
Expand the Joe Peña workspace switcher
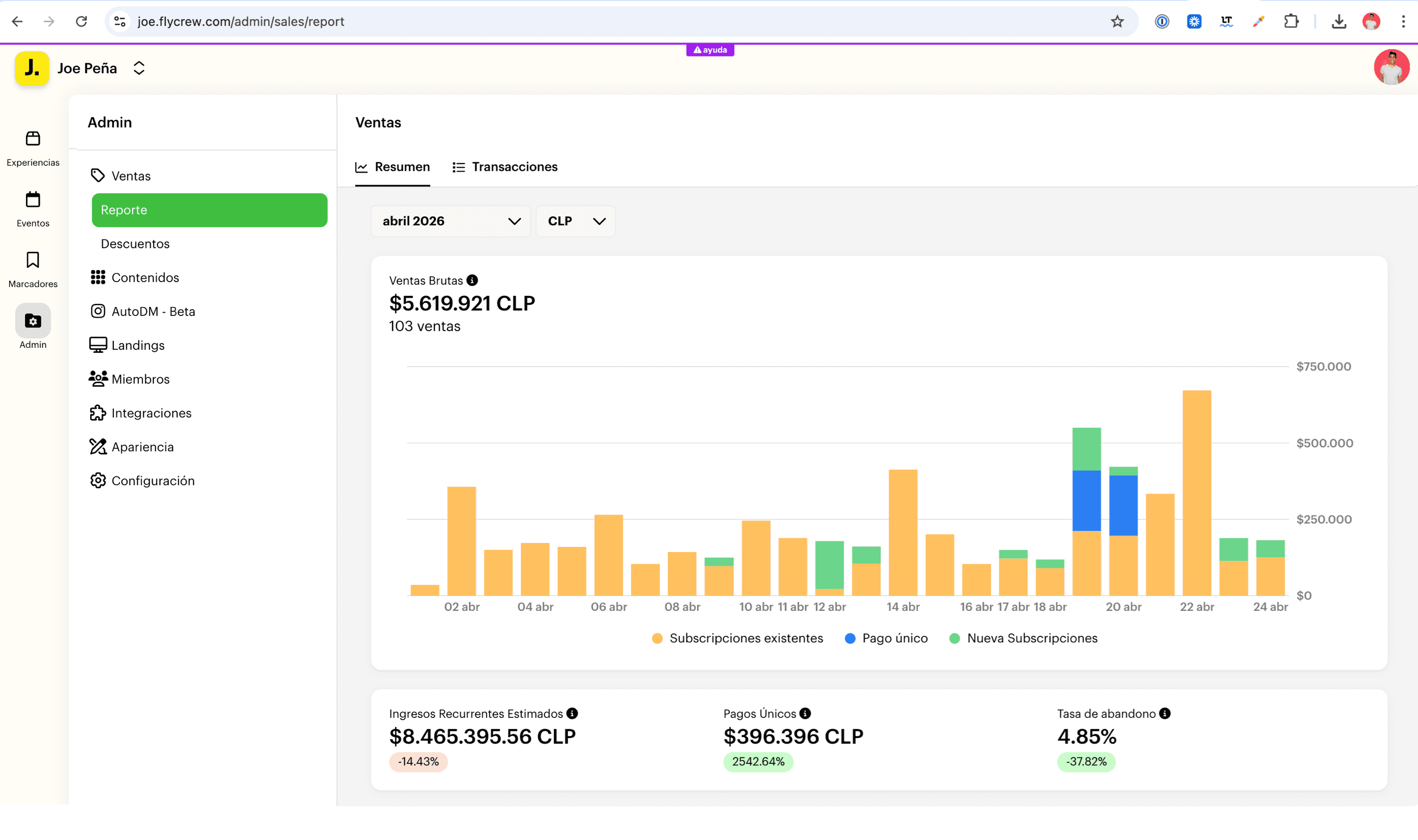point(139,69)
